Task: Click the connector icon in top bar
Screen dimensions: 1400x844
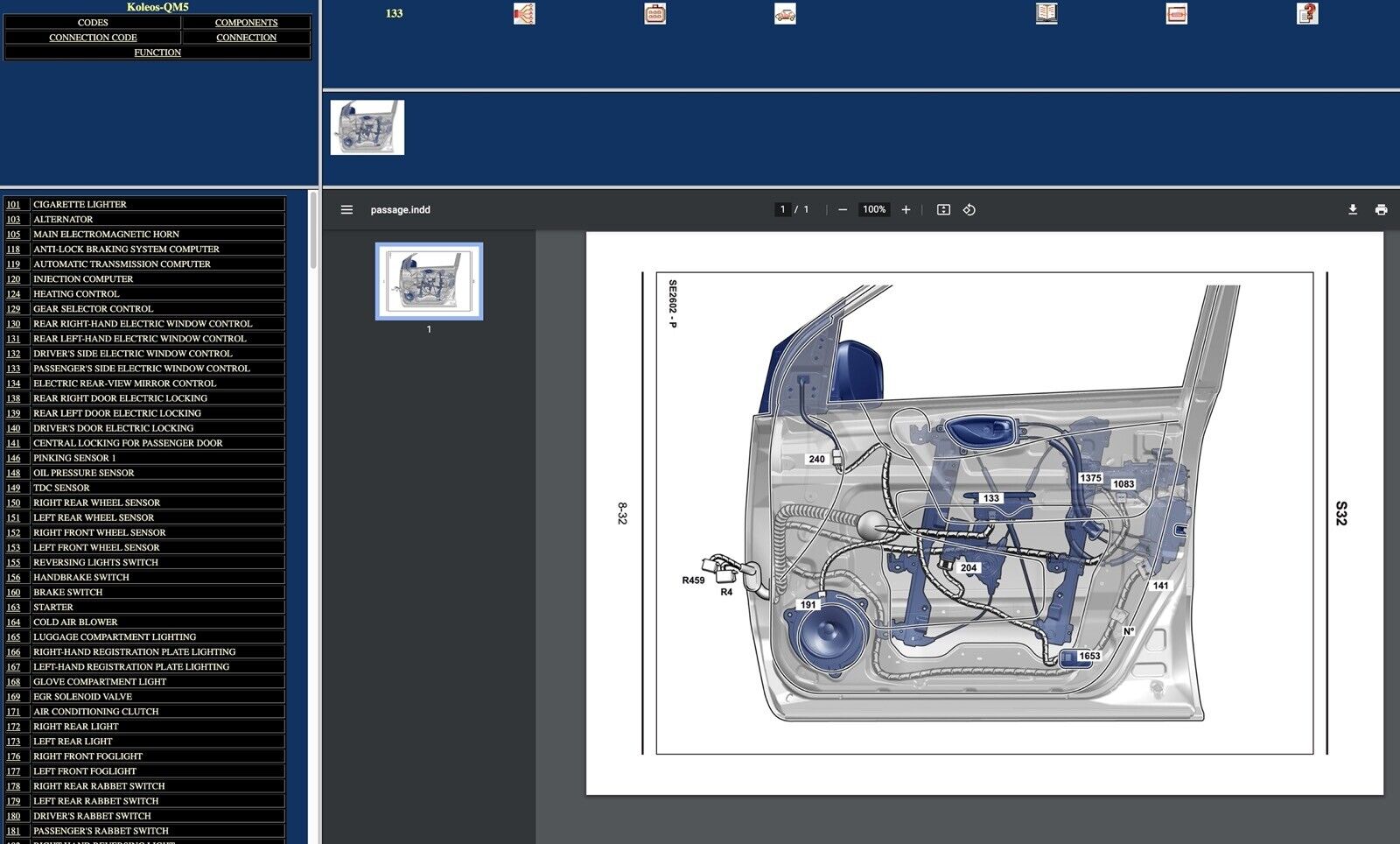Action: (654, 14)
